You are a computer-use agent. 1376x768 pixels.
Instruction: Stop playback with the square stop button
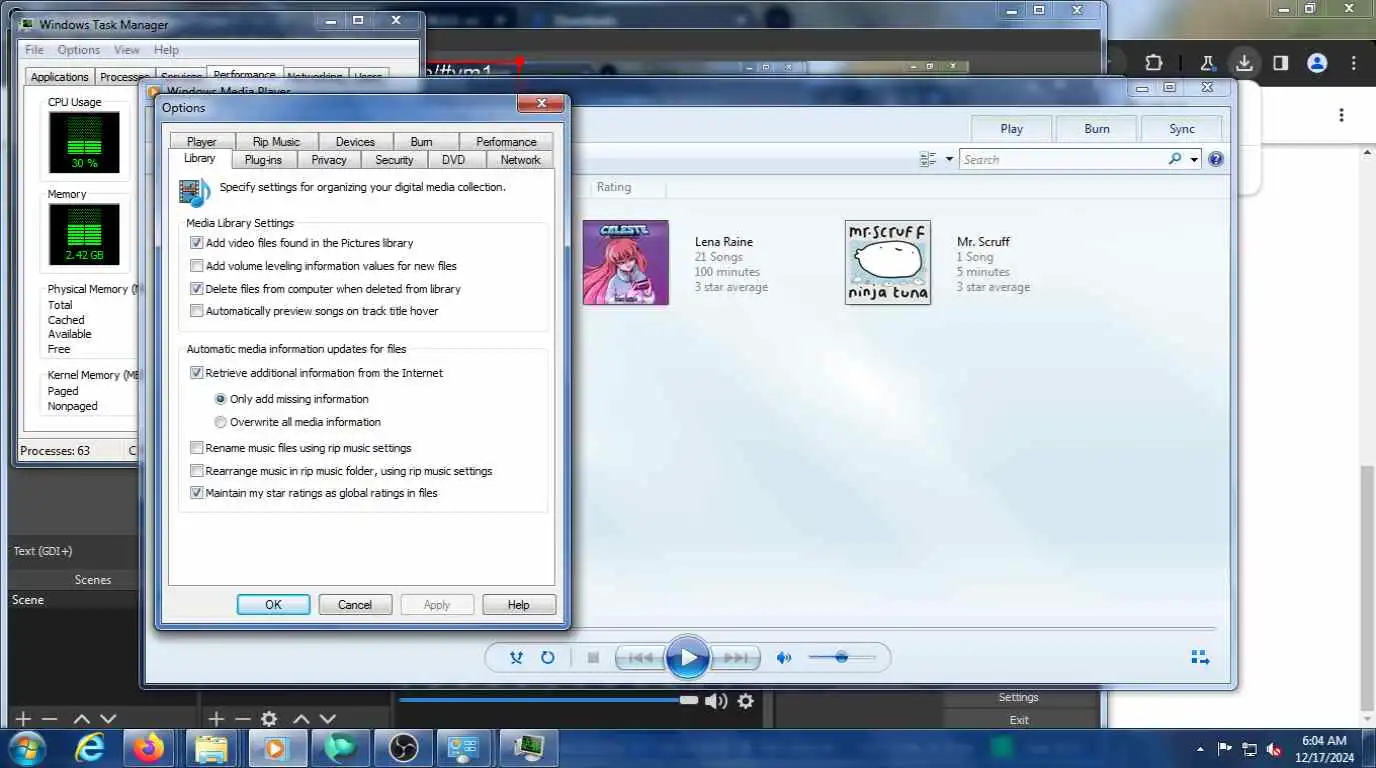593,658
